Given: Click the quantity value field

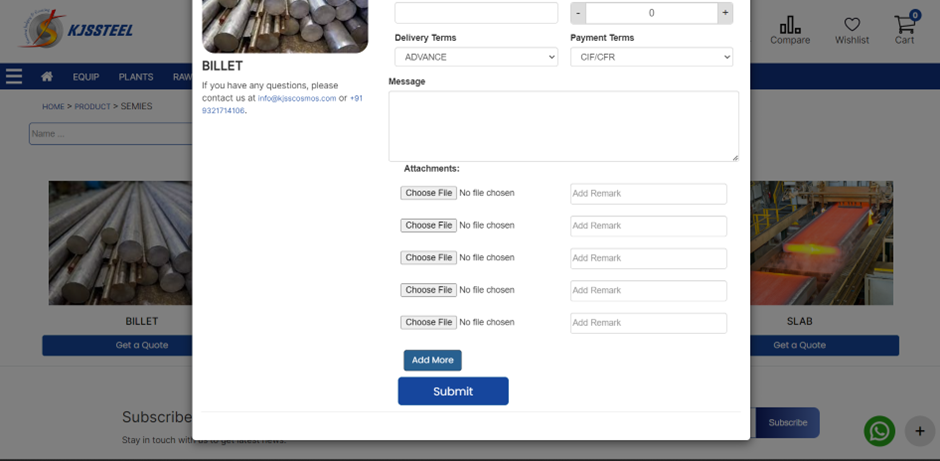Looking at the screenshot, I should [x=652, y=13].
